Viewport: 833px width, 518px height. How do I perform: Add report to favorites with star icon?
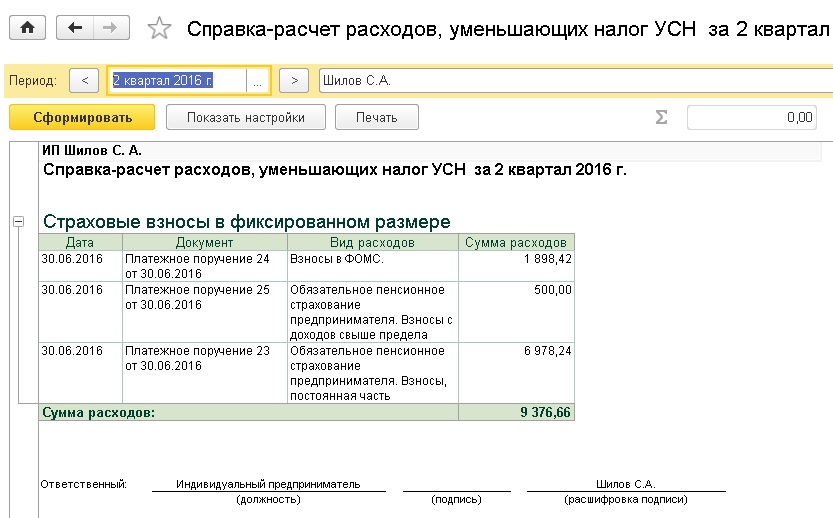tap(159, 28)
